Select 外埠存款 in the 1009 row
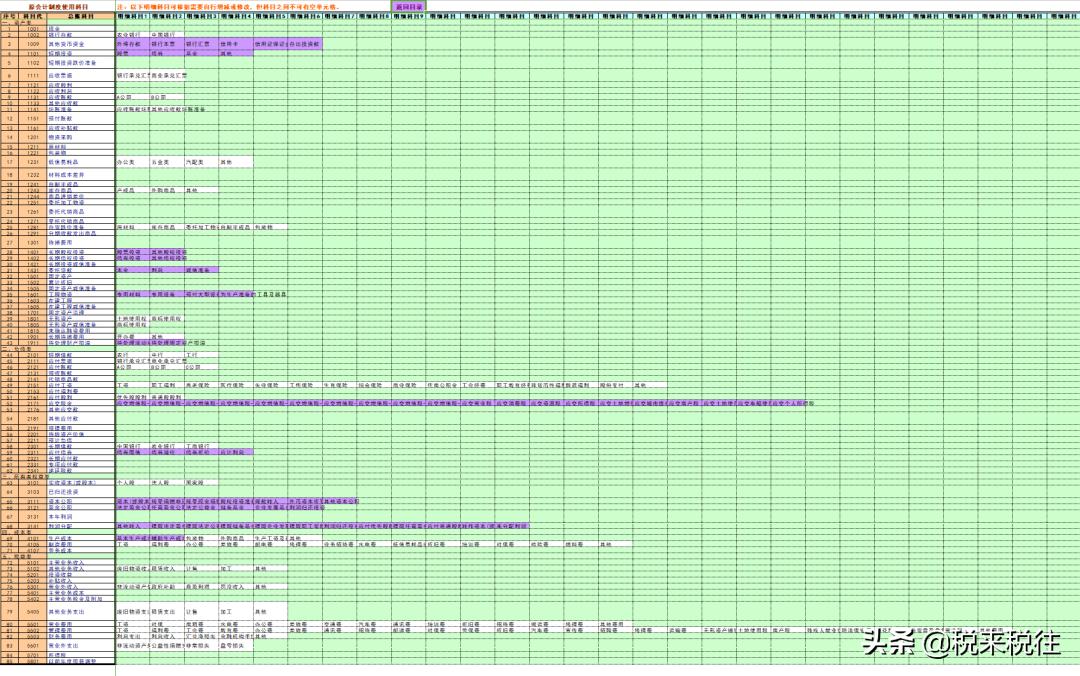1080x676 pixels. [132, 43]
